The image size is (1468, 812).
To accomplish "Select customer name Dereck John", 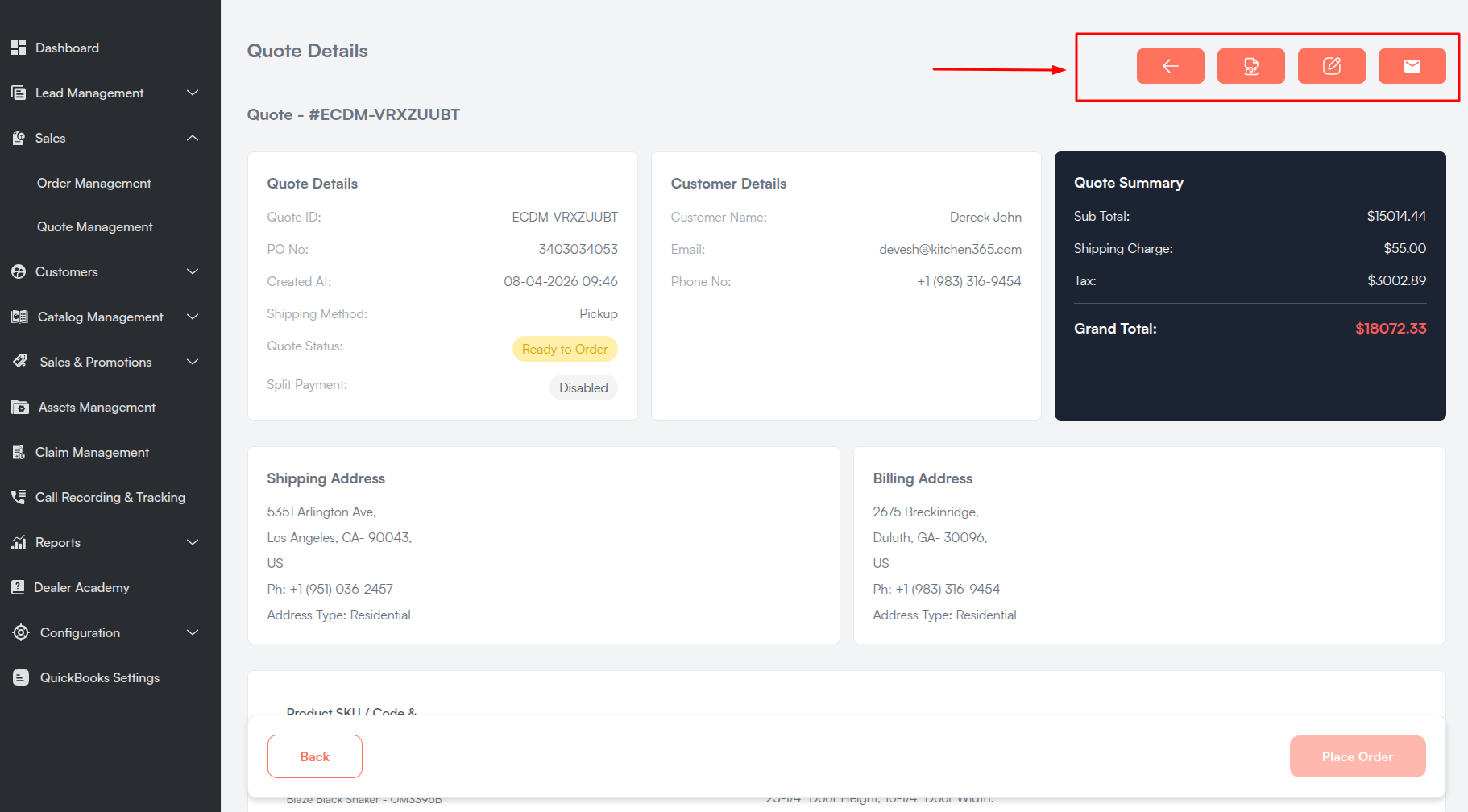I will (x=985, y=217).
